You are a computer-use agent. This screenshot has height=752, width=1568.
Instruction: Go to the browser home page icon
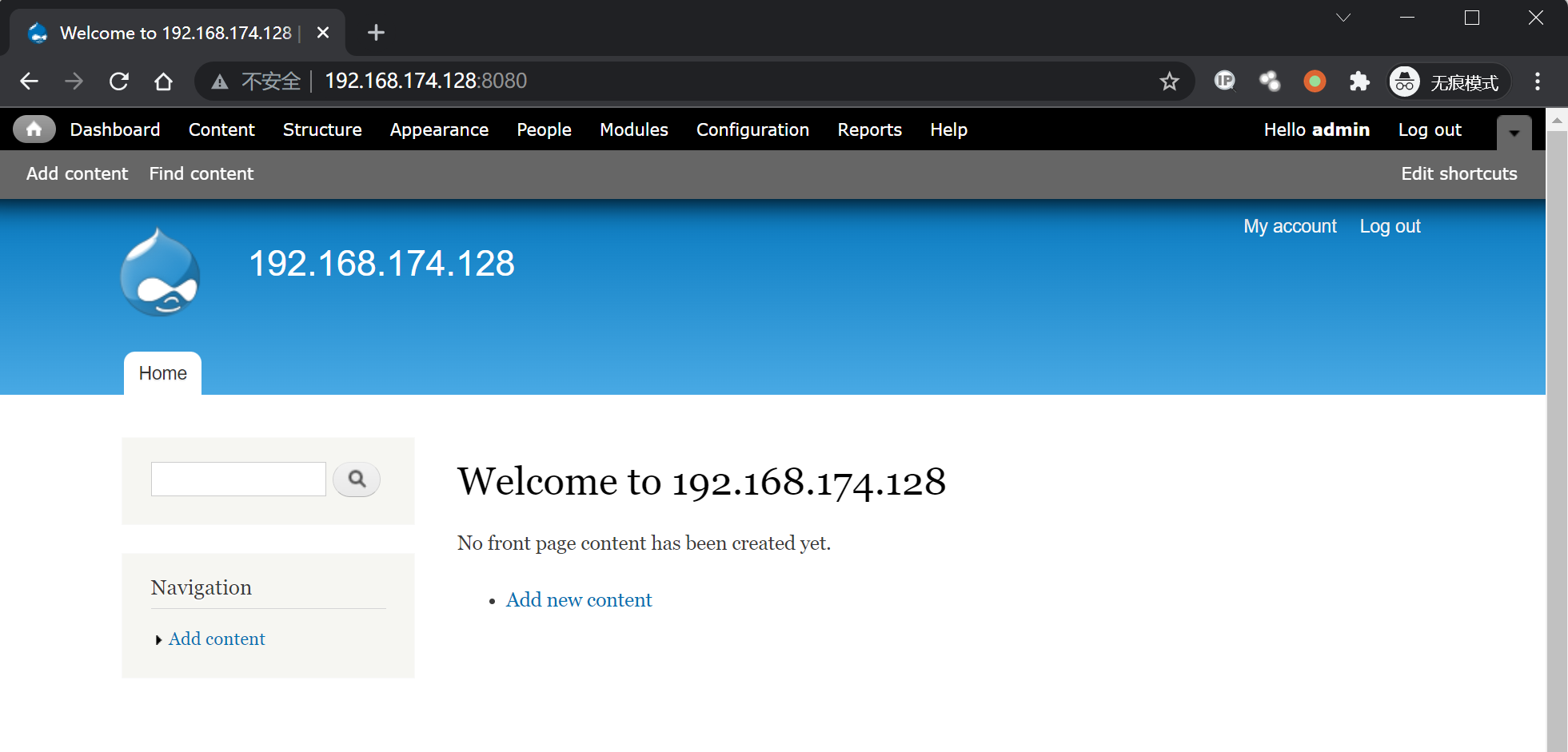pos(164,82)
